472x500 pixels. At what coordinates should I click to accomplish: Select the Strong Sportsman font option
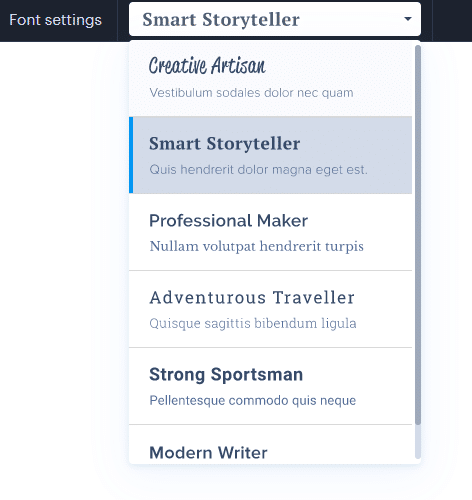pos(270,386)
